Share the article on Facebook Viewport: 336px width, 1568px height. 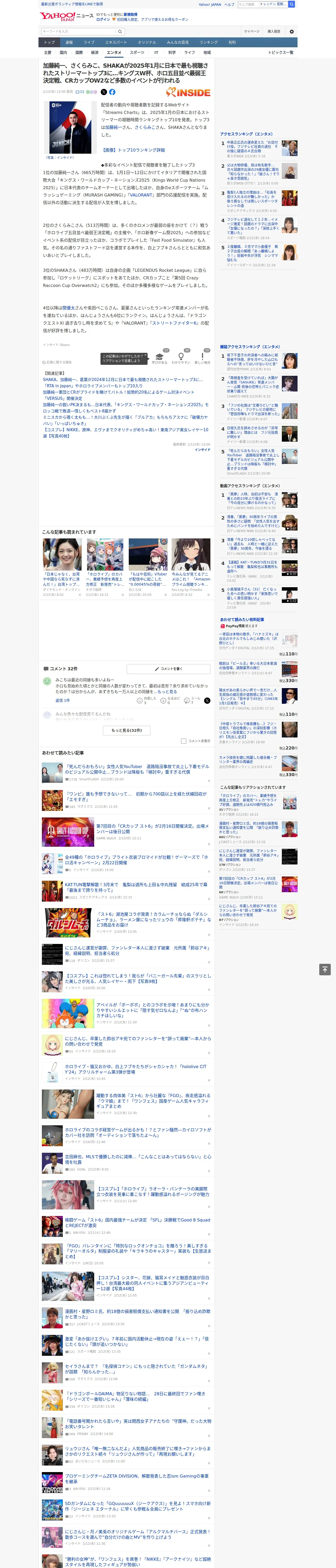point(112,92)
